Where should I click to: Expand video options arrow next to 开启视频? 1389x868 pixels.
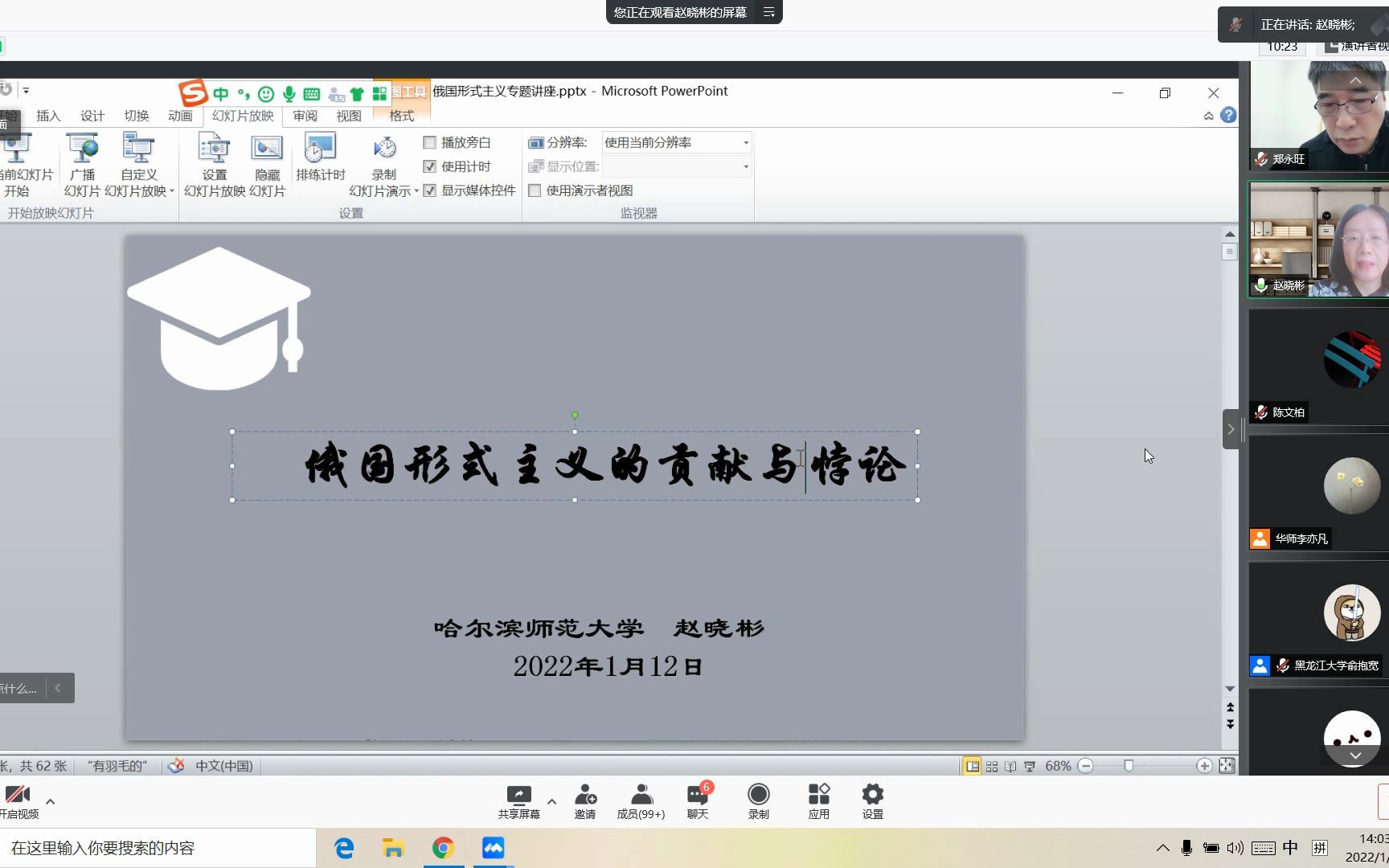pyautogui.click(x=51, y=801)
